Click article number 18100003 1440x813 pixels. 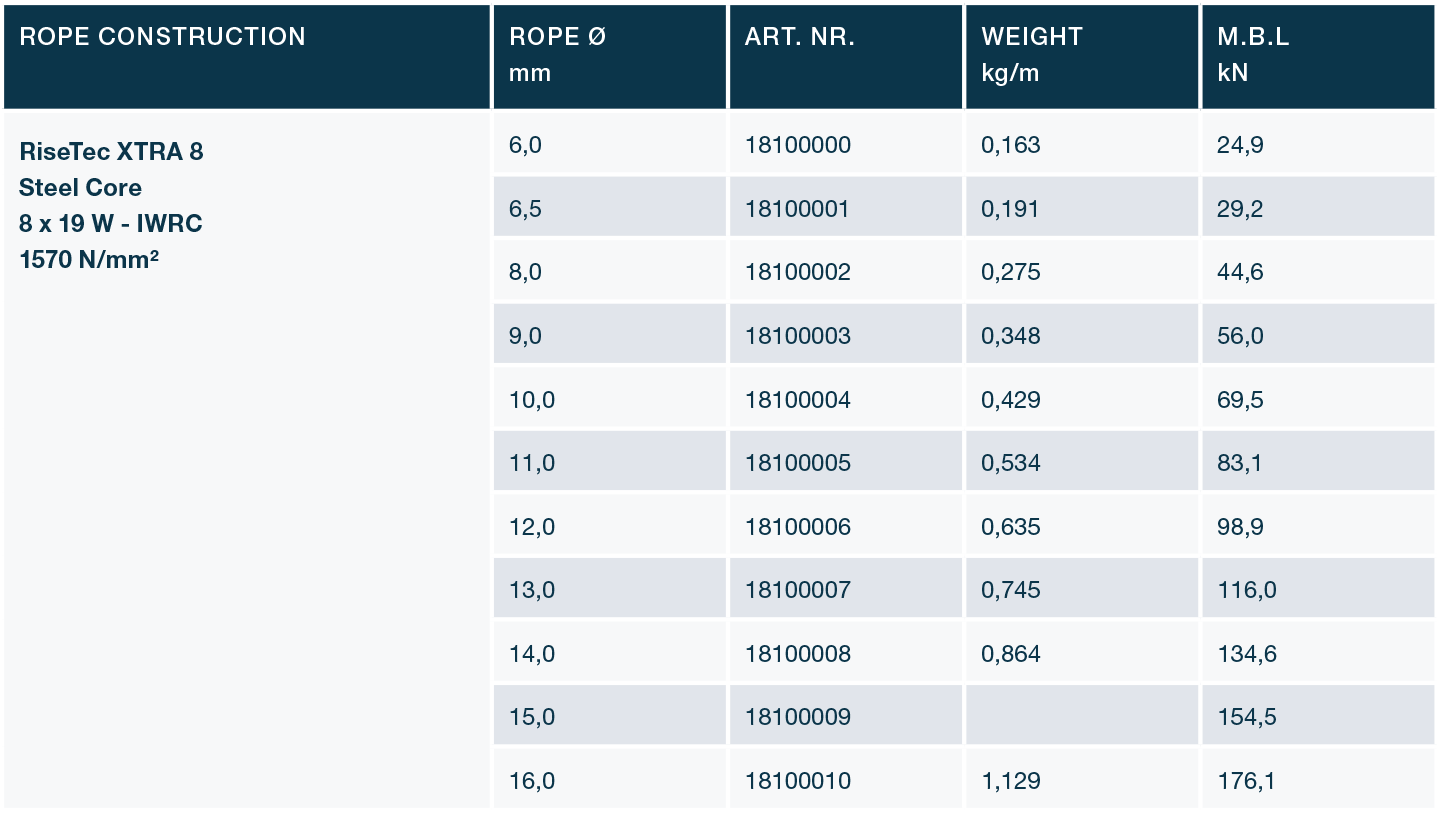(798, 336)
